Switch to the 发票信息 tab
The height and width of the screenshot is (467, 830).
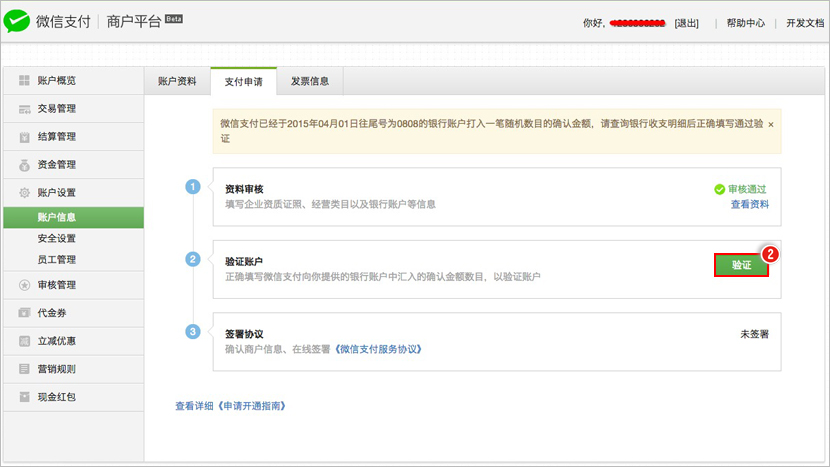coord(310,82)
